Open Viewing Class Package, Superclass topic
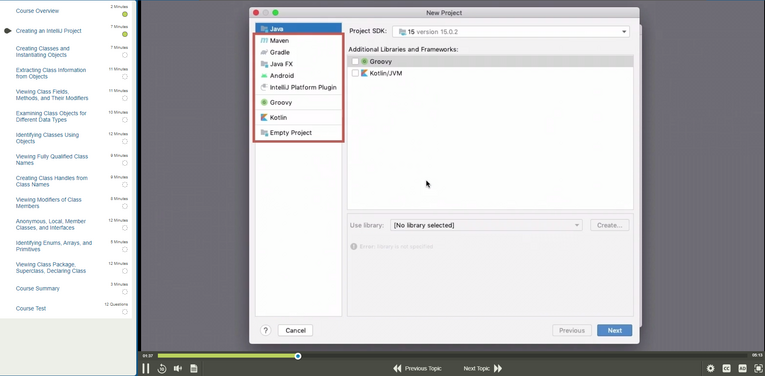This screenshot has width=765, height=376. 51,267
